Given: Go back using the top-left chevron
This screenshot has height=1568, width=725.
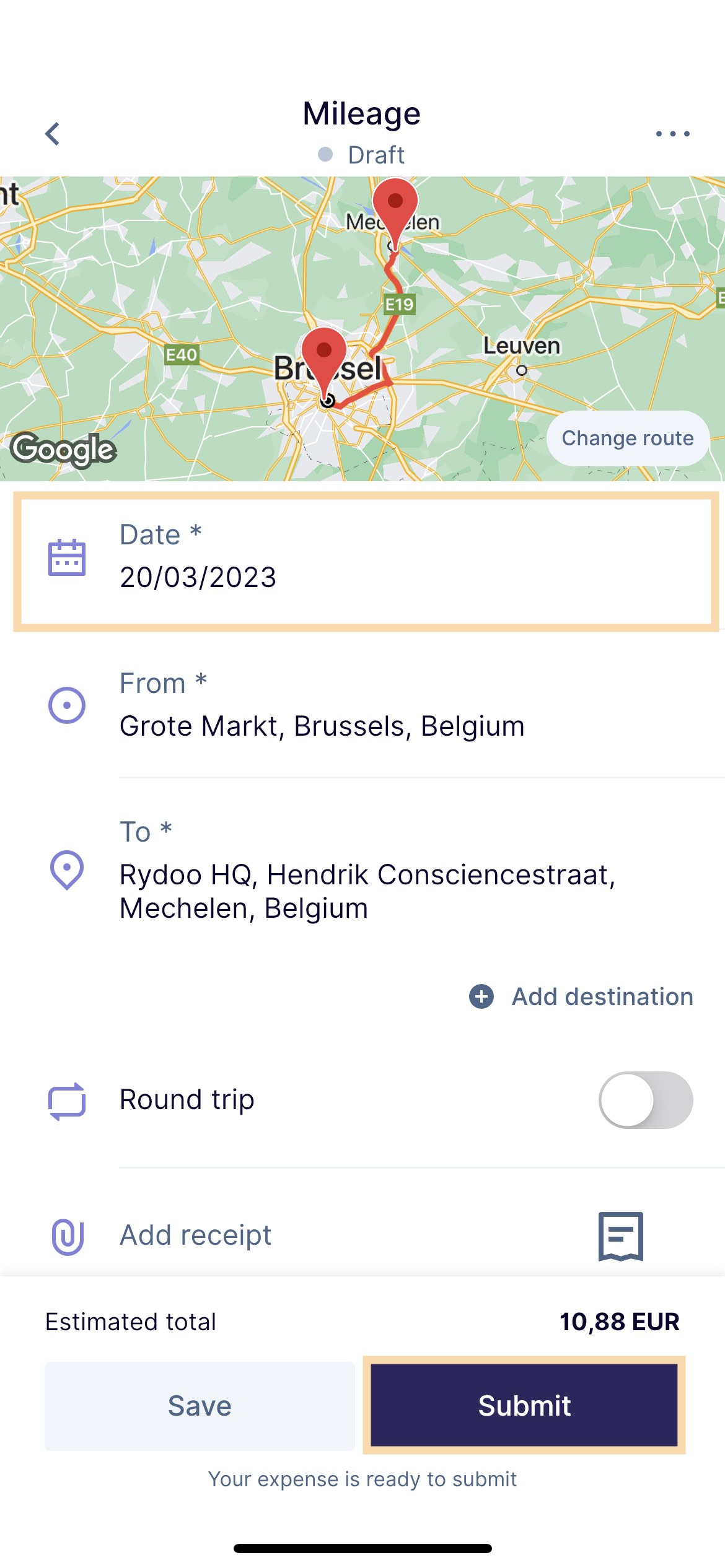Looking at the screenshot, I should click(x=53, y=134).
